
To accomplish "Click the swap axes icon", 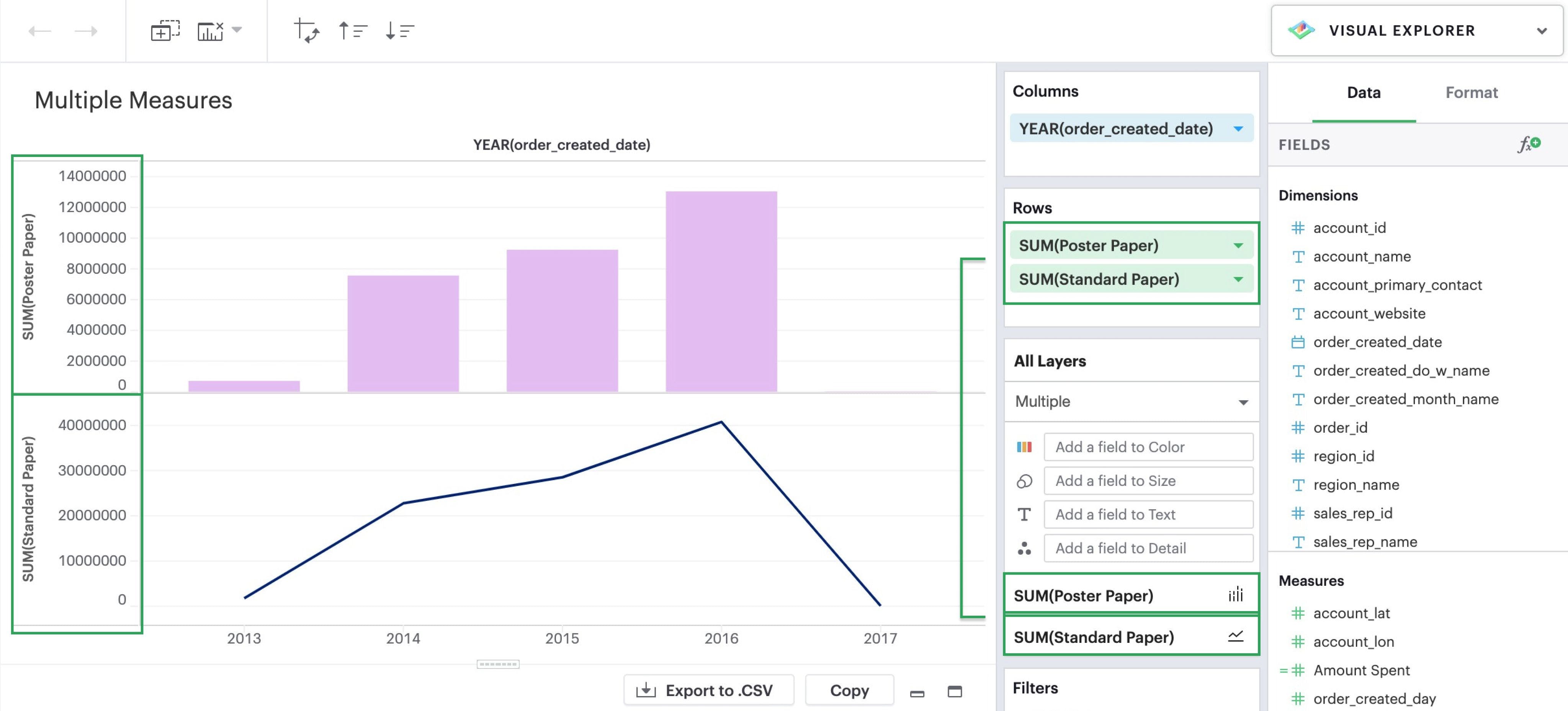I will click(x=306, y=30).
